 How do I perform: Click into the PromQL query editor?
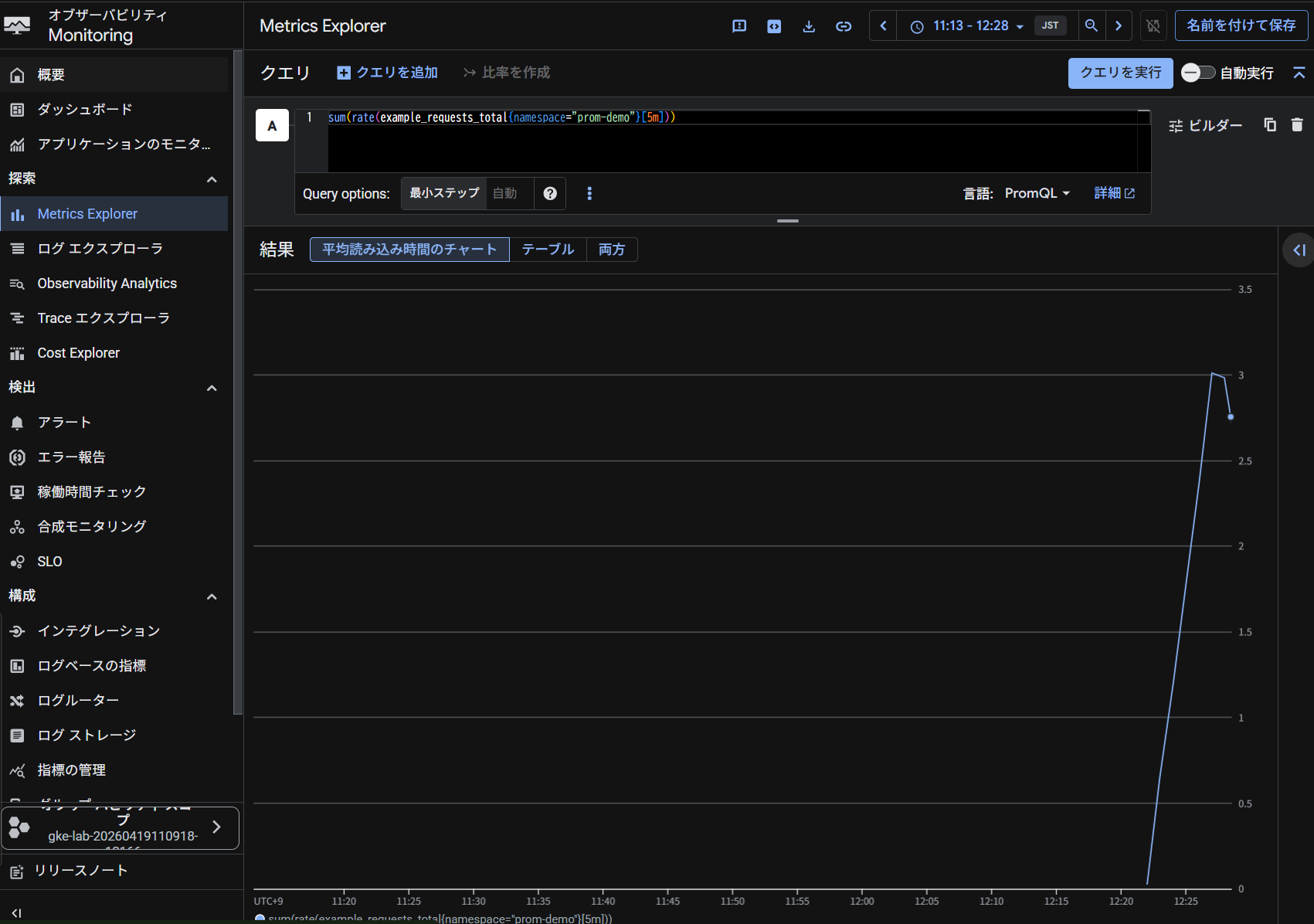coord(732,141)
